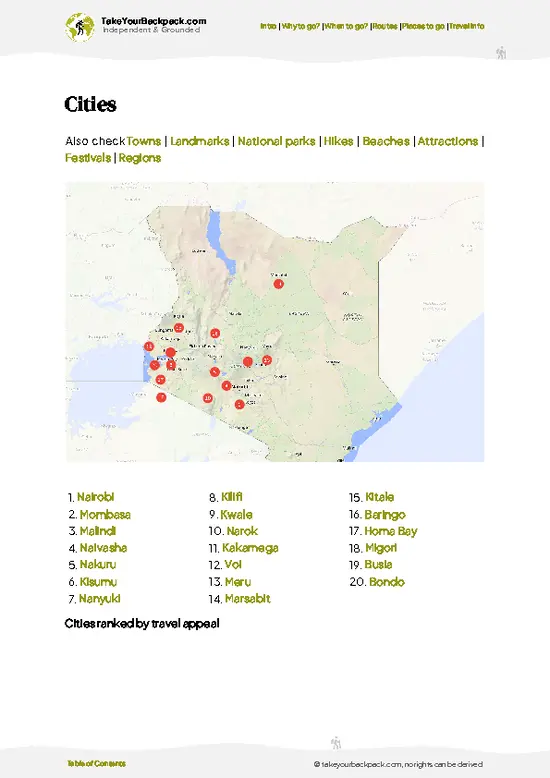Open the Hikes link

339,141
